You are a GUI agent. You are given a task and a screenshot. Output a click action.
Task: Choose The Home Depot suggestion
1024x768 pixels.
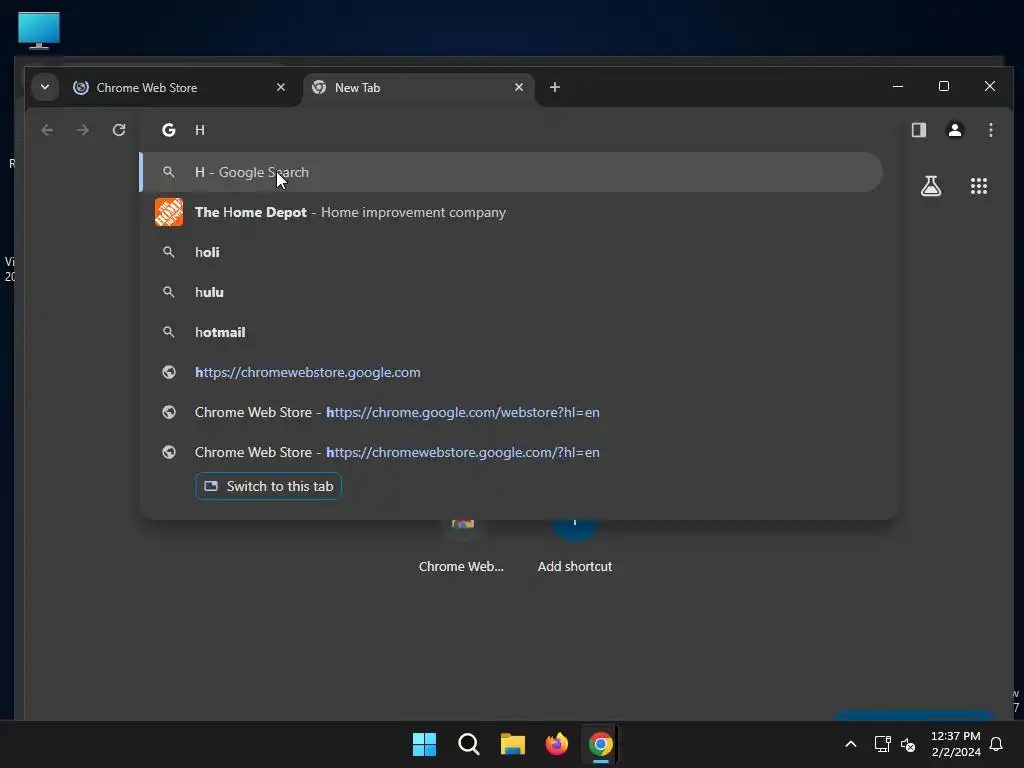click(511, 212)
